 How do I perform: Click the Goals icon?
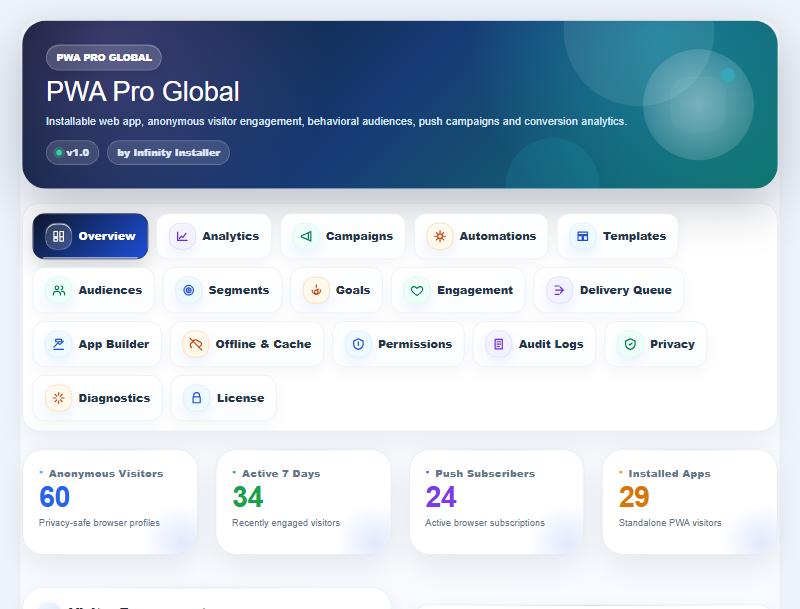pyautogui.click(x=316, y=290)
